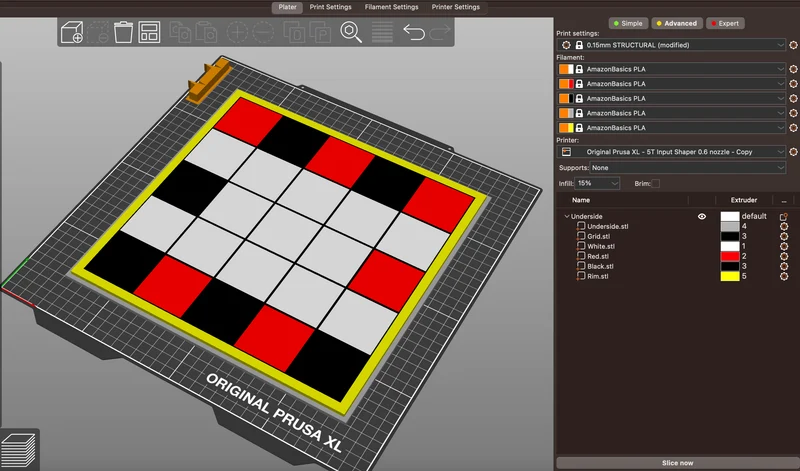This screenshot has height=471, width=800.
Task: Click the Delete all trash icon
Action: [123, 32]
